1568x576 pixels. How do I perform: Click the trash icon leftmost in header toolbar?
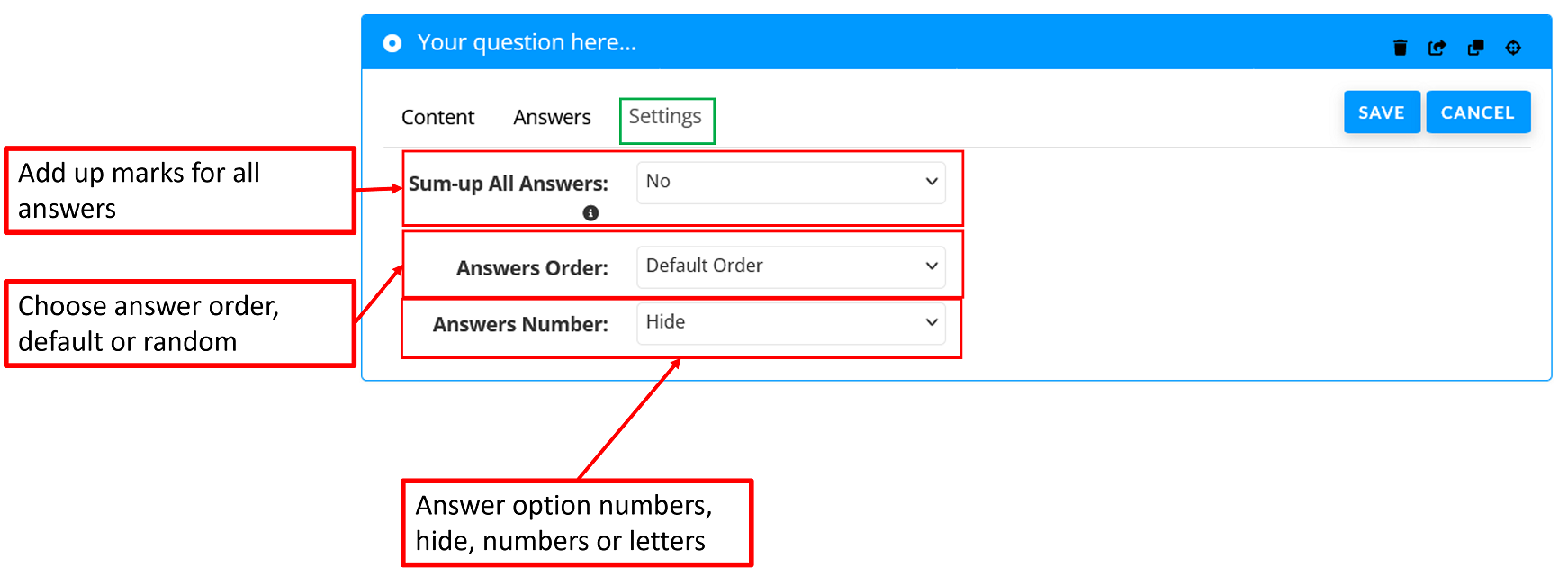coord(1401,48)
